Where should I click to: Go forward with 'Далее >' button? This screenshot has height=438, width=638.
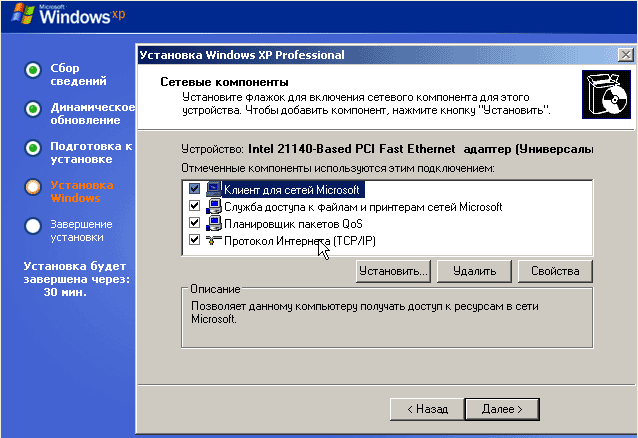[x=502, y=409]
